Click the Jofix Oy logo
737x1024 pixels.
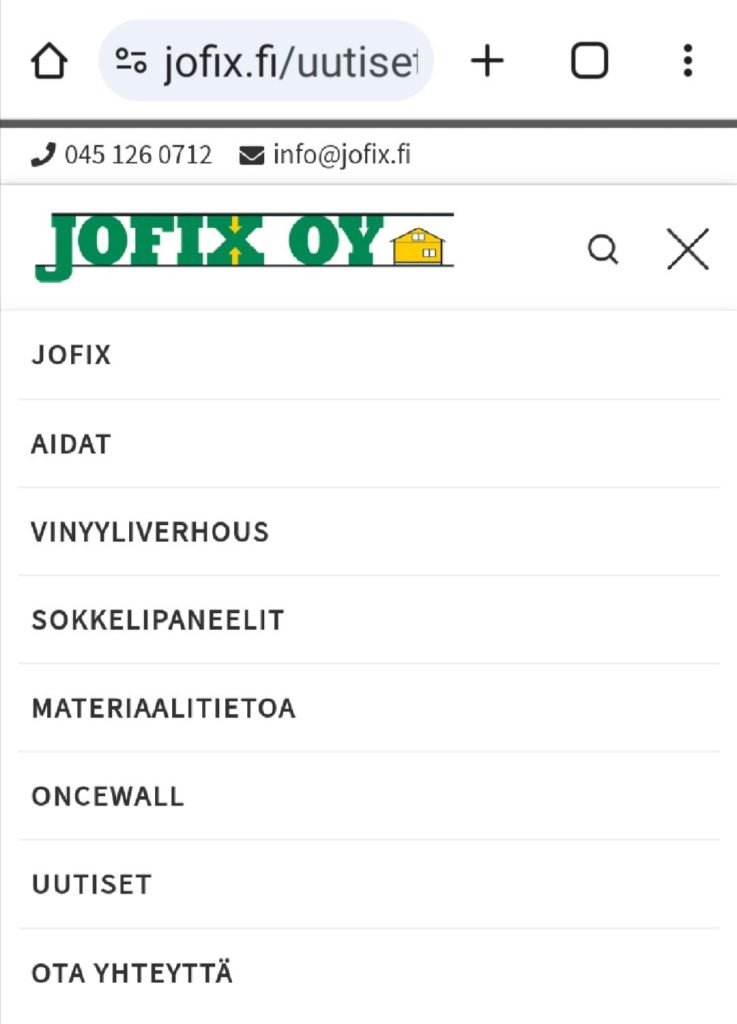tap(244, 246)
